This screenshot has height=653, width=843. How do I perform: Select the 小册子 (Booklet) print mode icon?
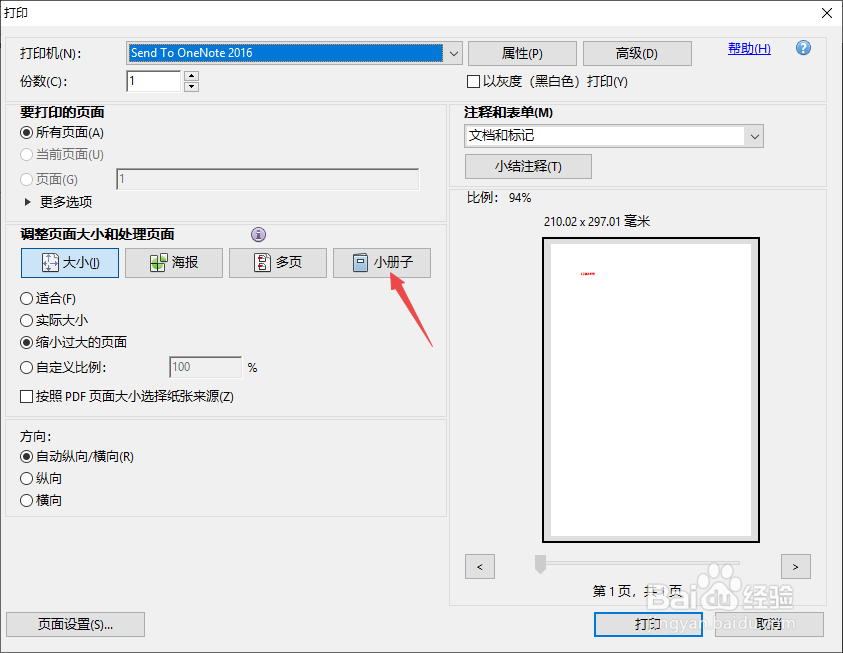click(x=381, y=263)
